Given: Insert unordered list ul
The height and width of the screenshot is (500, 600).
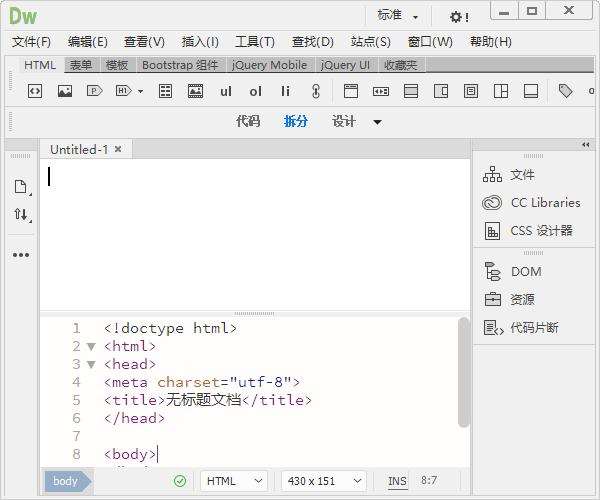Looking at the screenshot, I should 226,91.
